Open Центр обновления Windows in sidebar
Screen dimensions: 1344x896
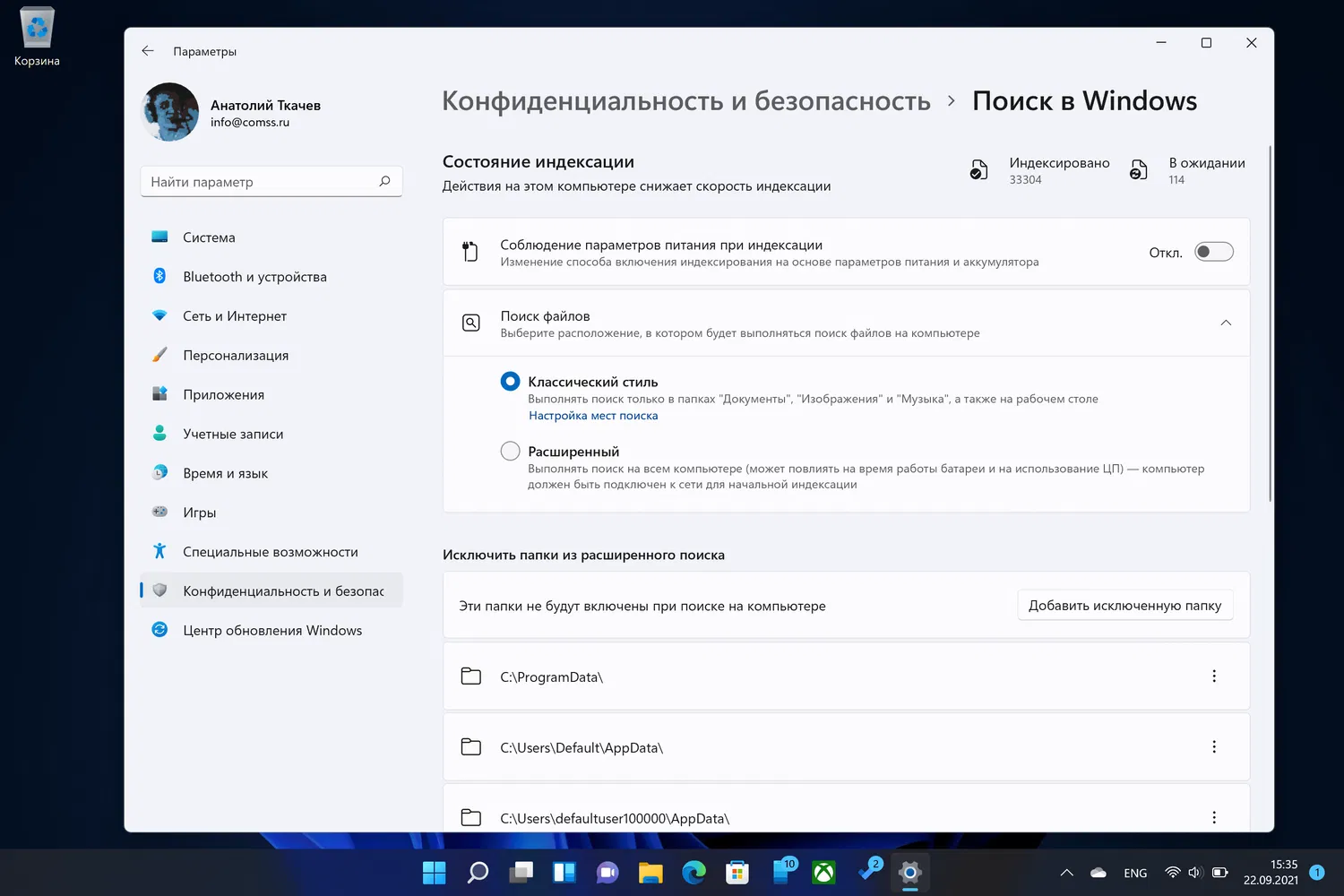[271, 631]
